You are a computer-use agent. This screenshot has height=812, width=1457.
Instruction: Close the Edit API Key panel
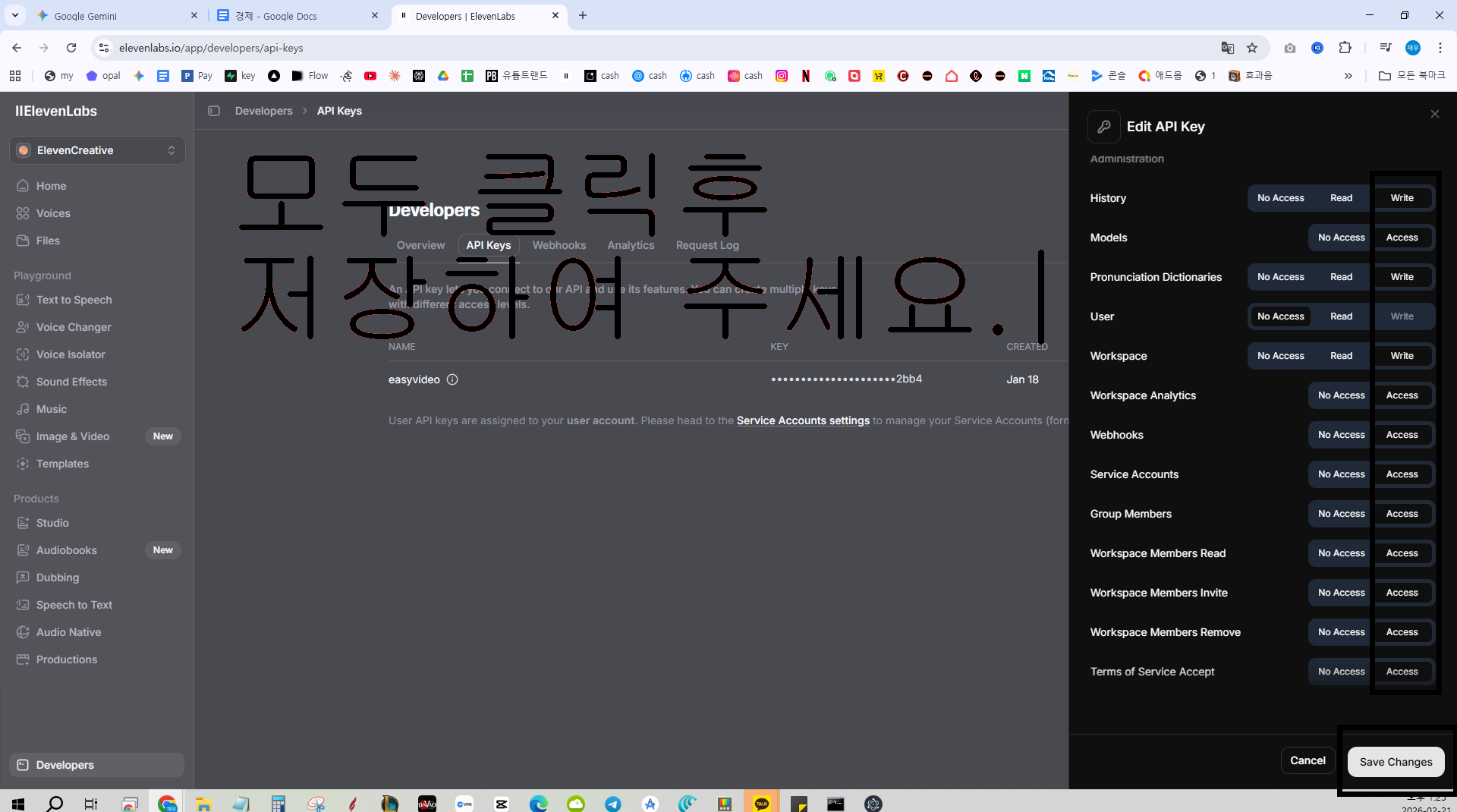(x=1434, y=114)
